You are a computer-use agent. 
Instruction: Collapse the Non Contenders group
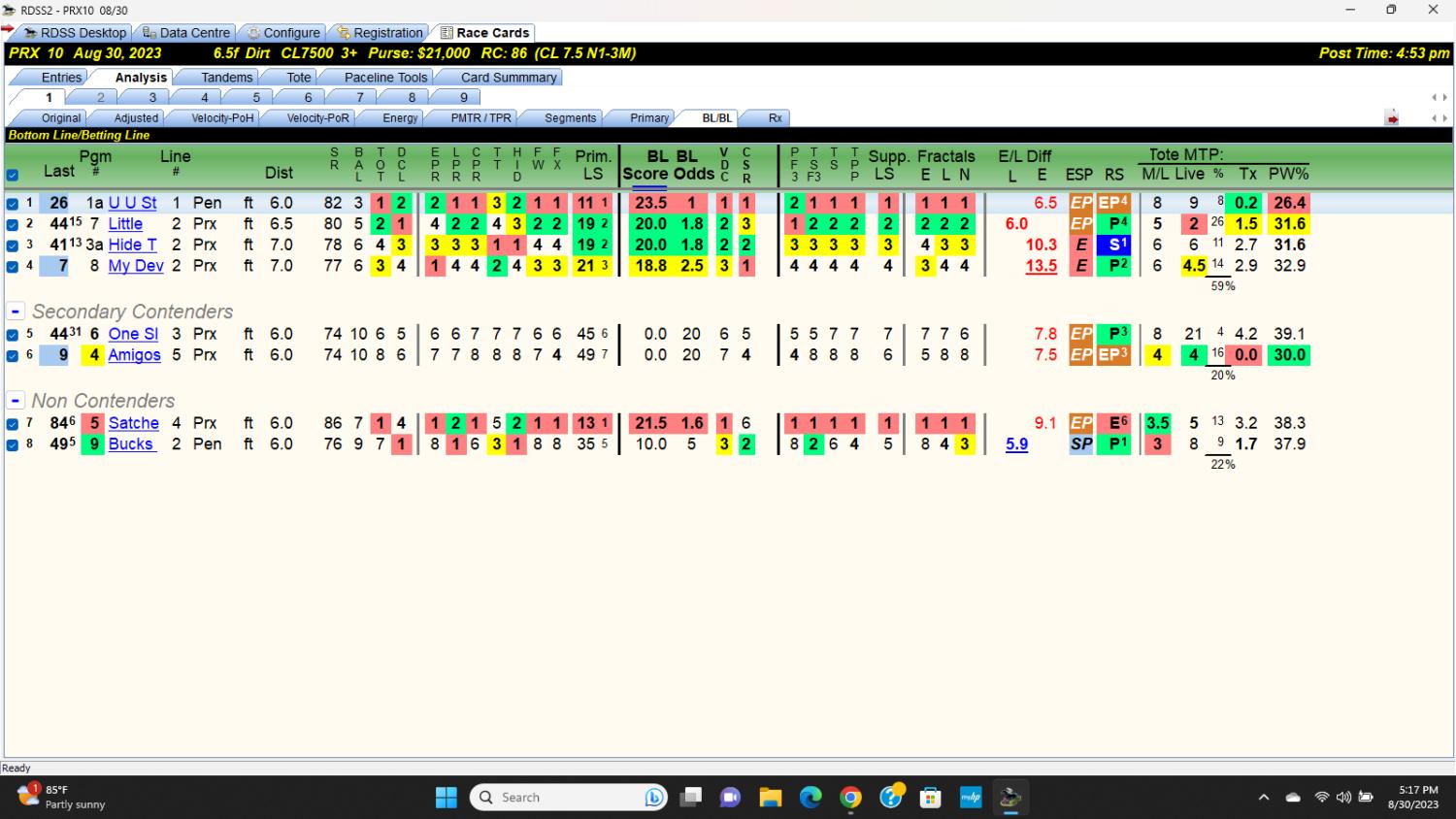(16, 401)
